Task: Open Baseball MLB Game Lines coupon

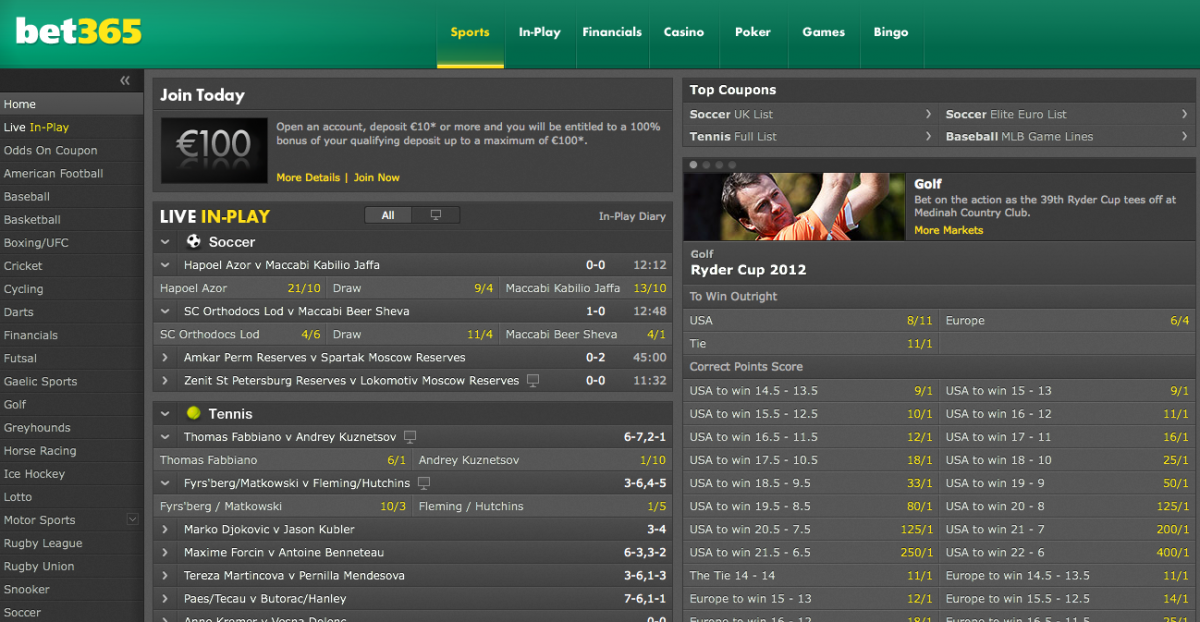Action: (1067, 137)
